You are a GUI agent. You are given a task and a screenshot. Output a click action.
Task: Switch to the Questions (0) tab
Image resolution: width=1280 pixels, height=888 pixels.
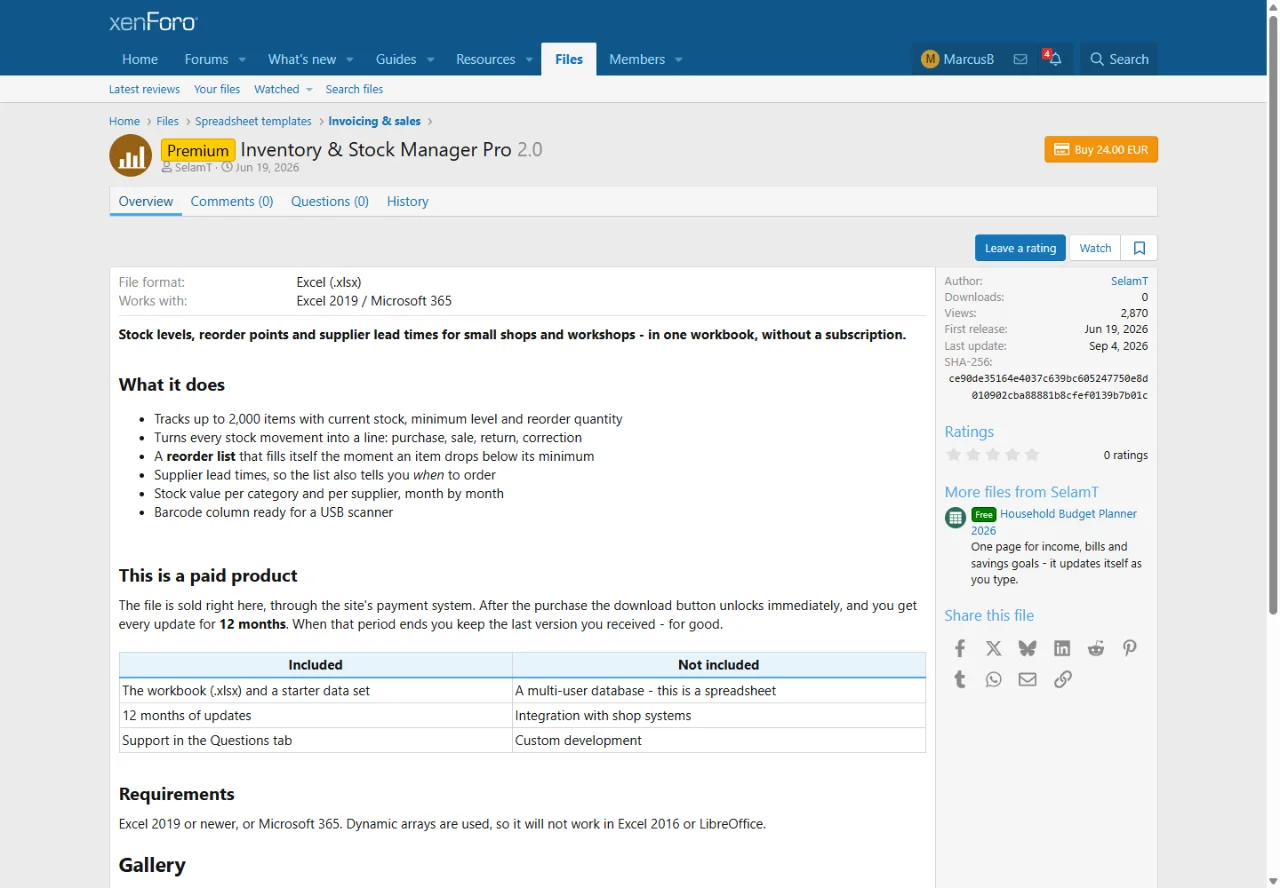click(330, 201)
